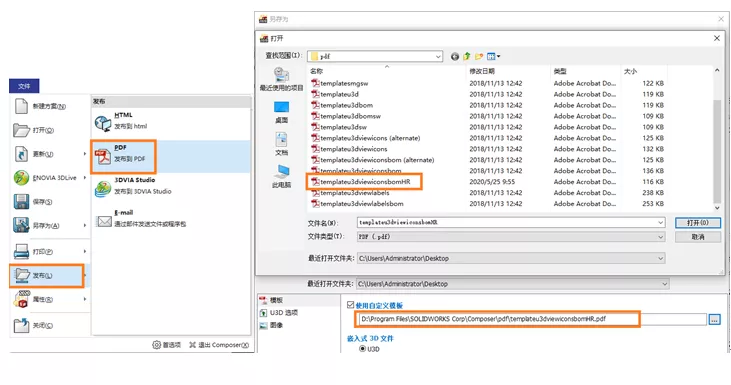Viewport: 731px width, 385px height.
Task: Click the PDF publish icon
Action: pyautogui.click(x=103, y=156)
